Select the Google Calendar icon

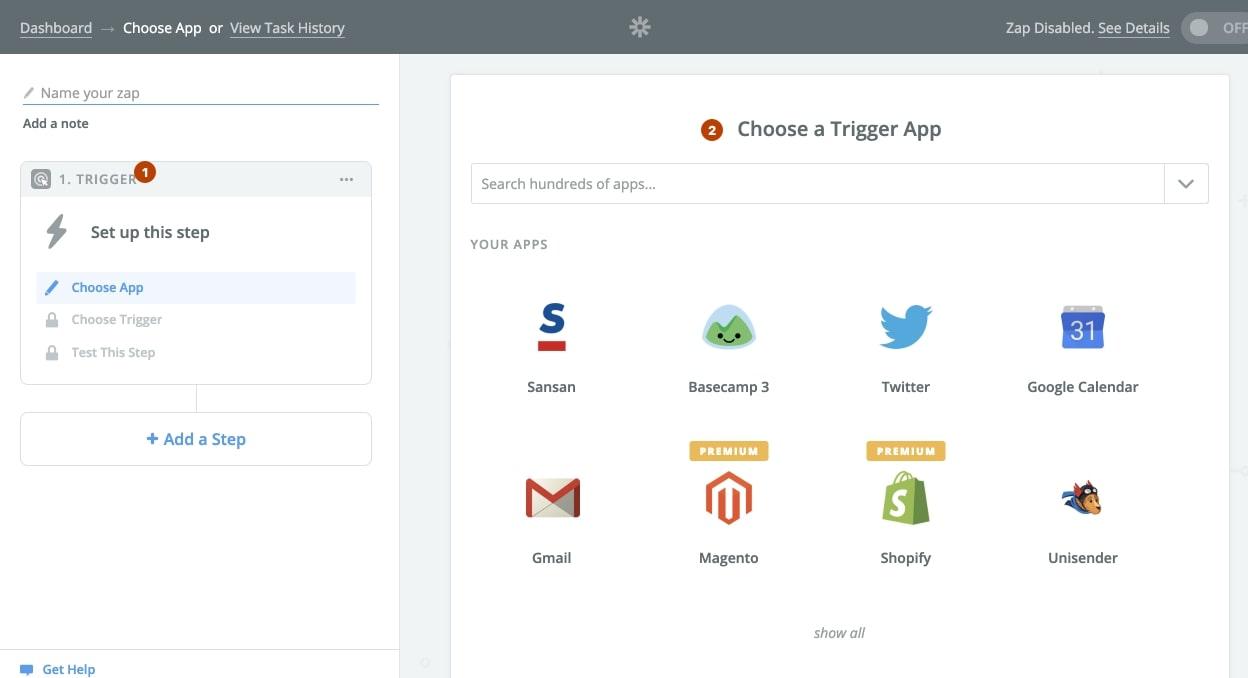point(1083,327)
